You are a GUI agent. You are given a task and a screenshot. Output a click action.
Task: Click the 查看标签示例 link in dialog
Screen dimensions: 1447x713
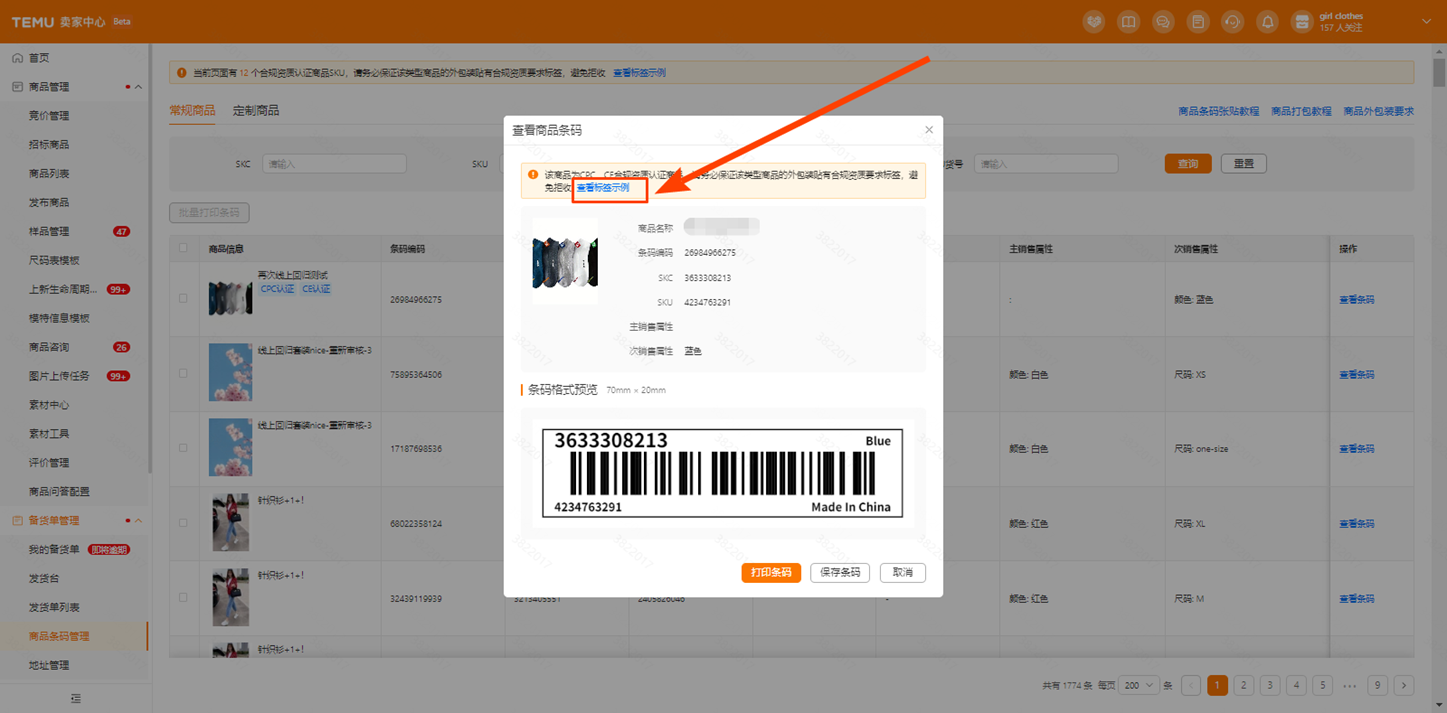click(603, 188)
